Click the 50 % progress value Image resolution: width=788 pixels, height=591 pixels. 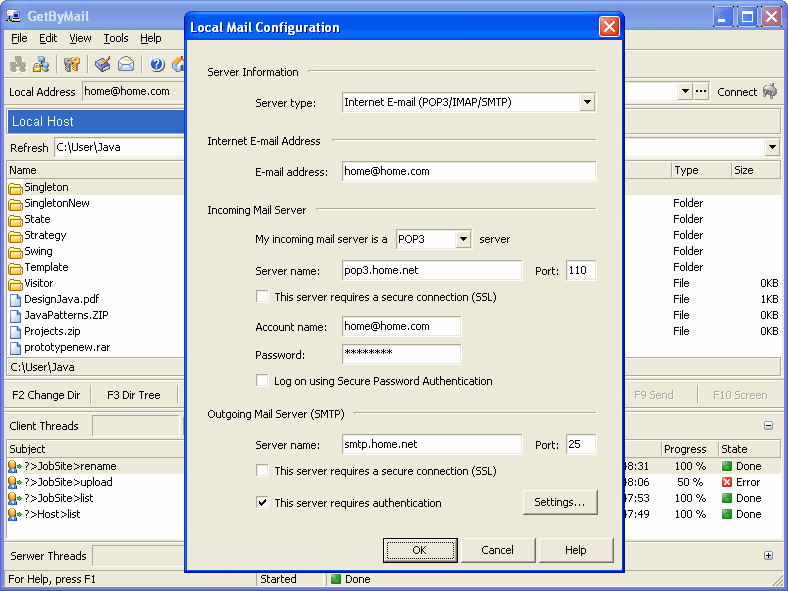(x=690, y=482)
